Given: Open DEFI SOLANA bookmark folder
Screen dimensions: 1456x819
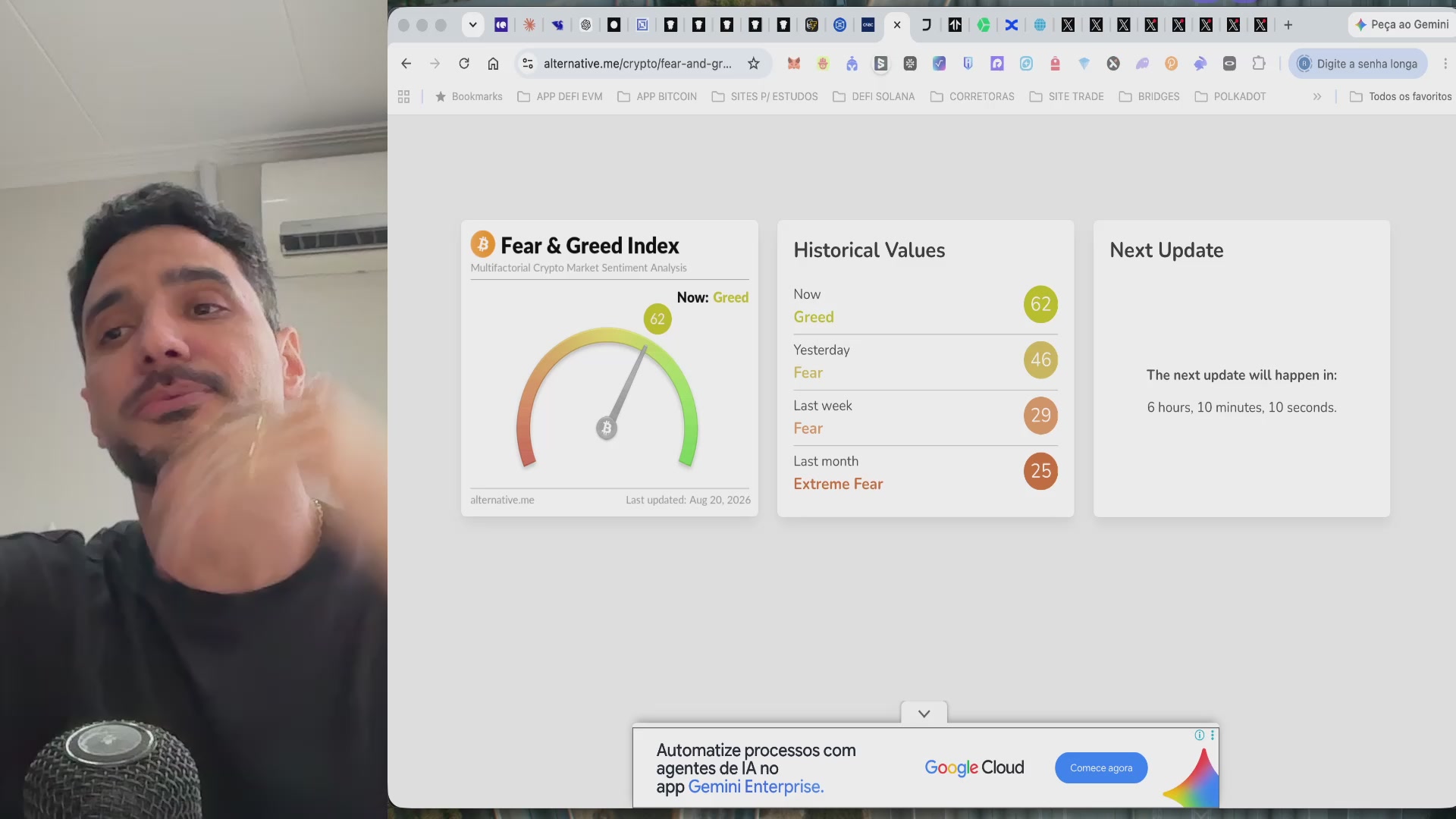Looking at the screenshot, I should [874, 96].
